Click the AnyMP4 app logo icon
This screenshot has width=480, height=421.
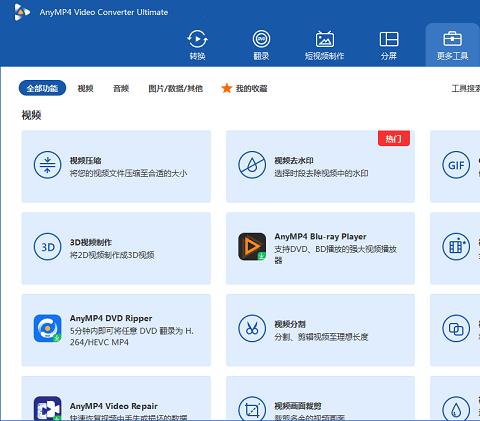click(22, 12)
